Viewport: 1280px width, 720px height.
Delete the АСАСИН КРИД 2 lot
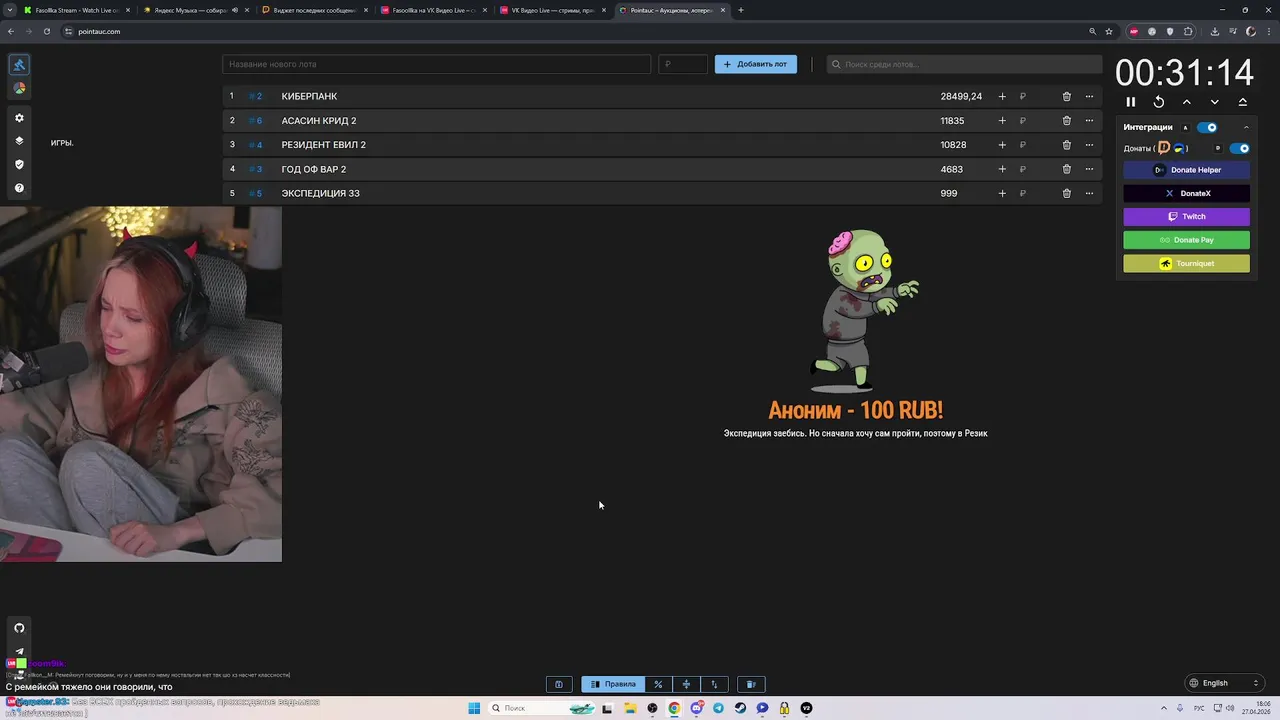coord(1066,120)
